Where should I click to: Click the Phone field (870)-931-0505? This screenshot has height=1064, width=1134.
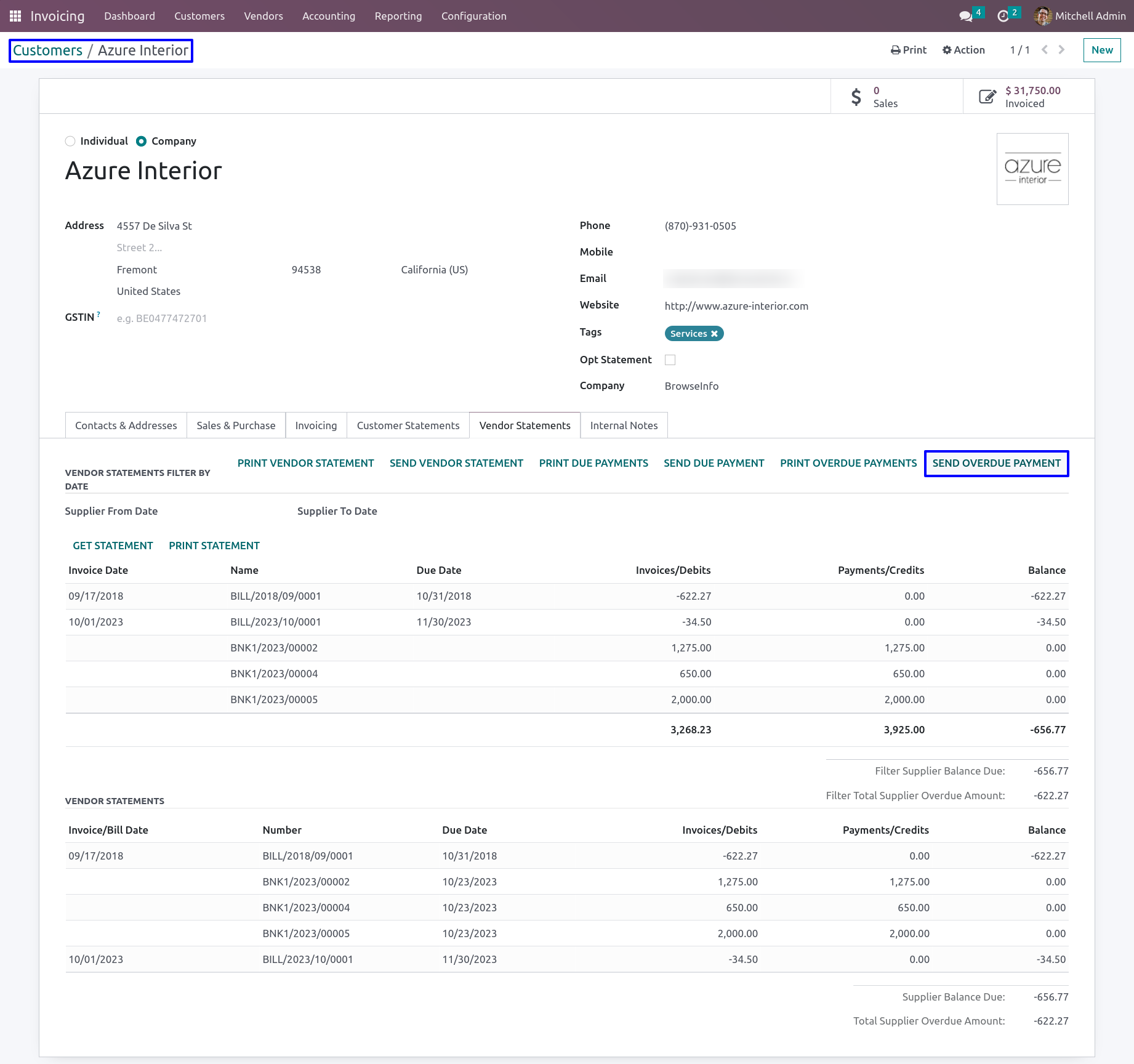point(701,226)
